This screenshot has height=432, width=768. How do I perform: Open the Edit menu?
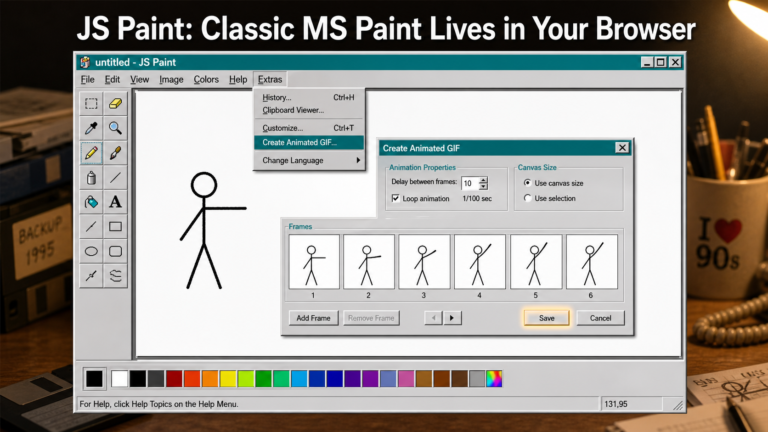coord(112,79)
